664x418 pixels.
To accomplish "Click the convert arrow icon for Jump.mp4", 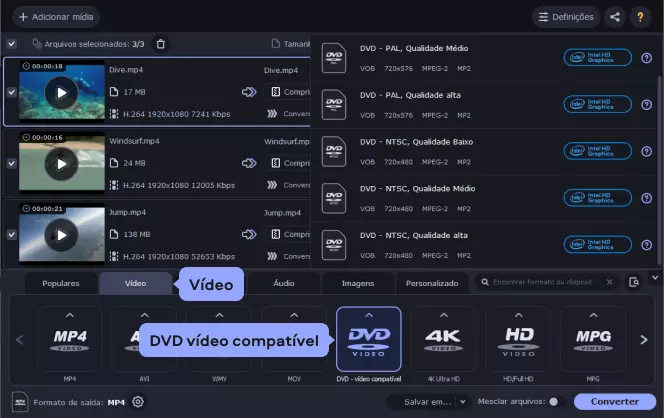I will (x=249, y=234).
